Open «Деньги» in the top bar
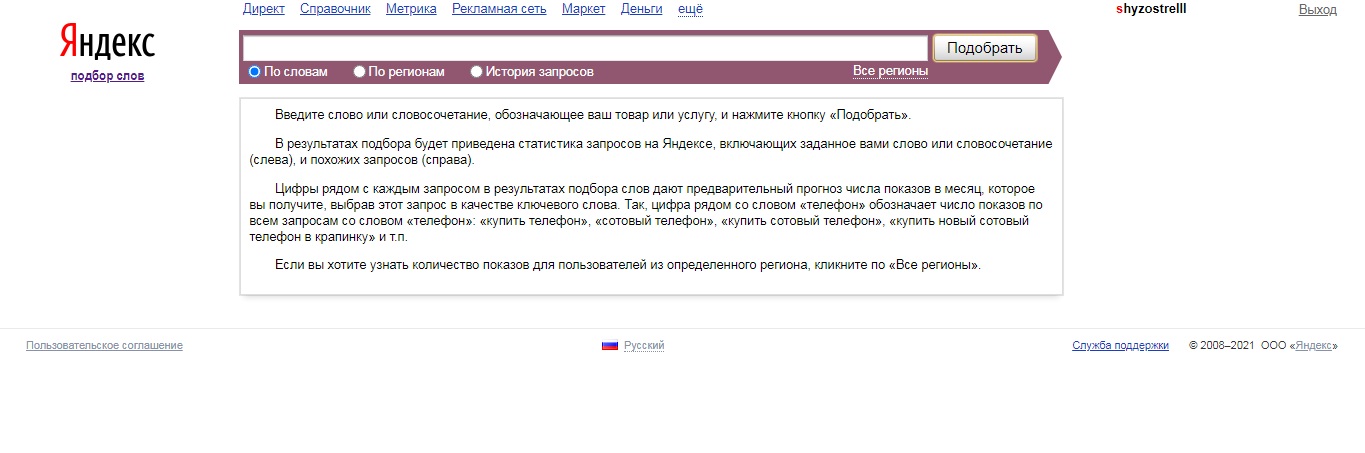The height and width of the screenshot is (453, 1365). point(642,9)
